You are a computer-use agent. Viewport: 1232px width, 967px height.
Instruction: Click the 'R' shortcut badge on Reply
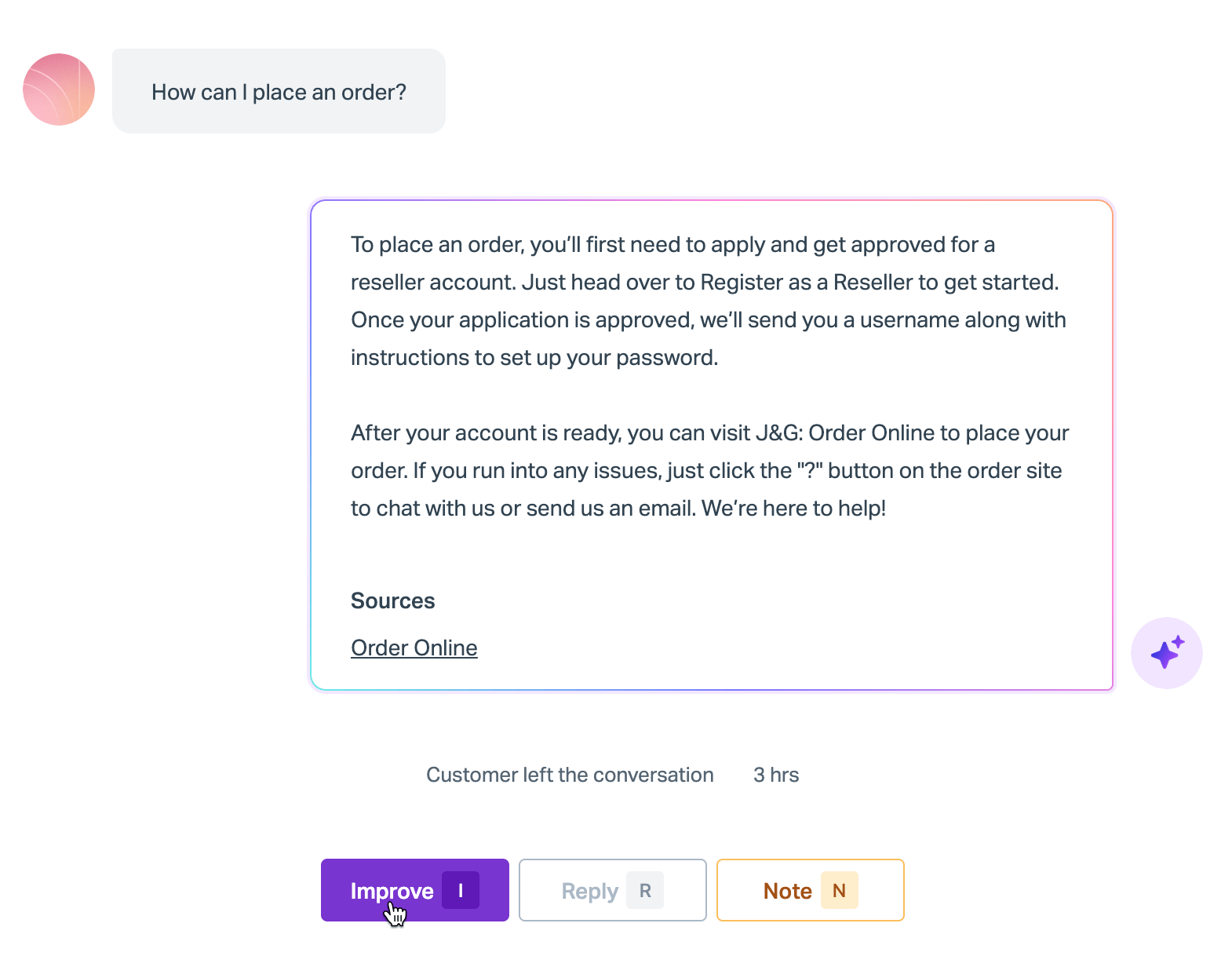[645, 891]
